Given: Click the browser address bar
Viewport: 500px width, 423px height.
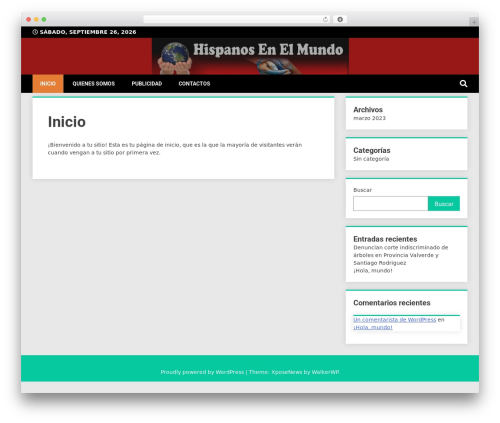Looking at the screenshot, I should pyautogui.click(x=237, y=20).
